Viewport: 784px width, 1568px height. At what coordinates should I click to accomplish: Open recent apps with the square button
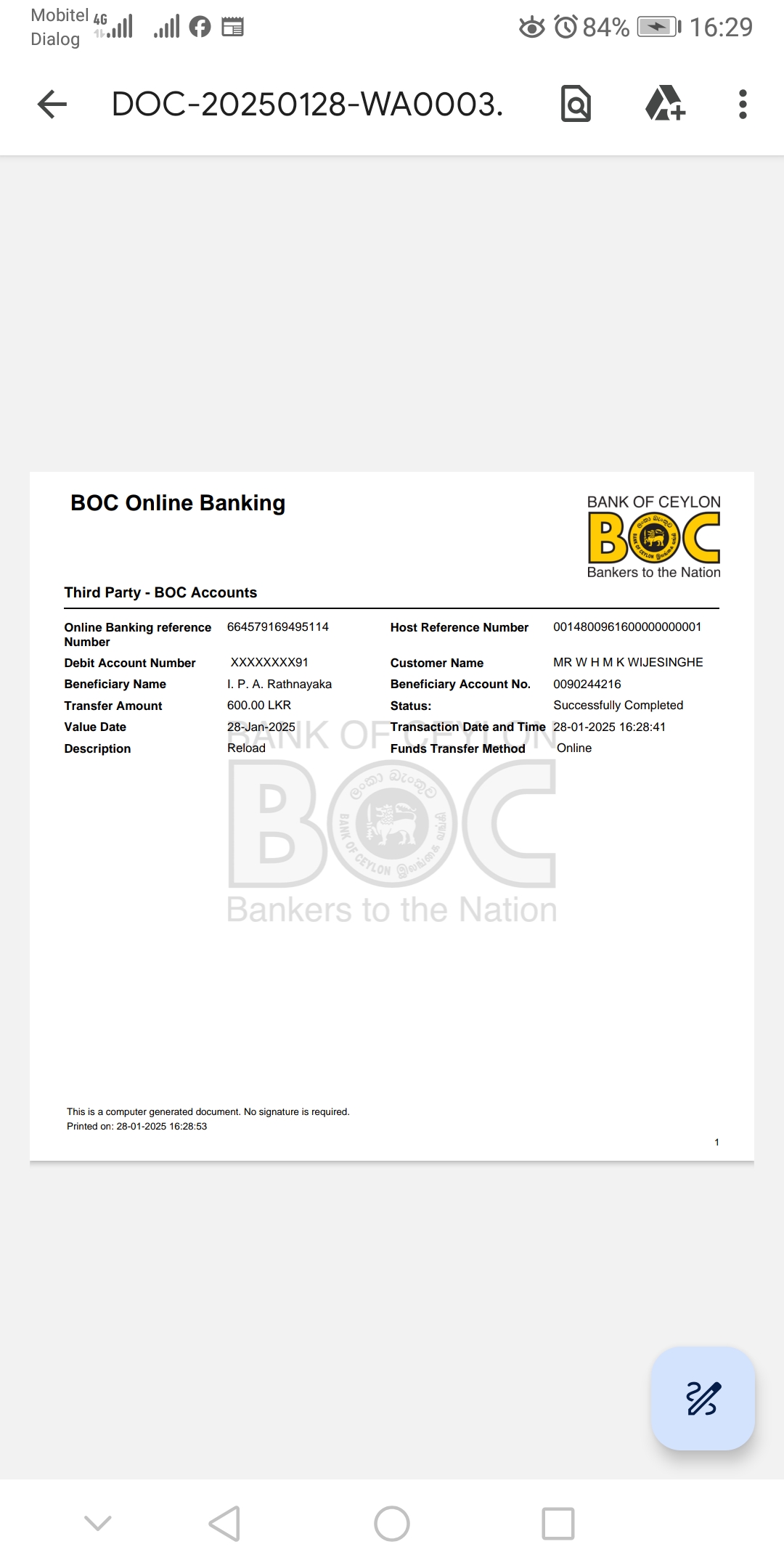(558, 1523)
